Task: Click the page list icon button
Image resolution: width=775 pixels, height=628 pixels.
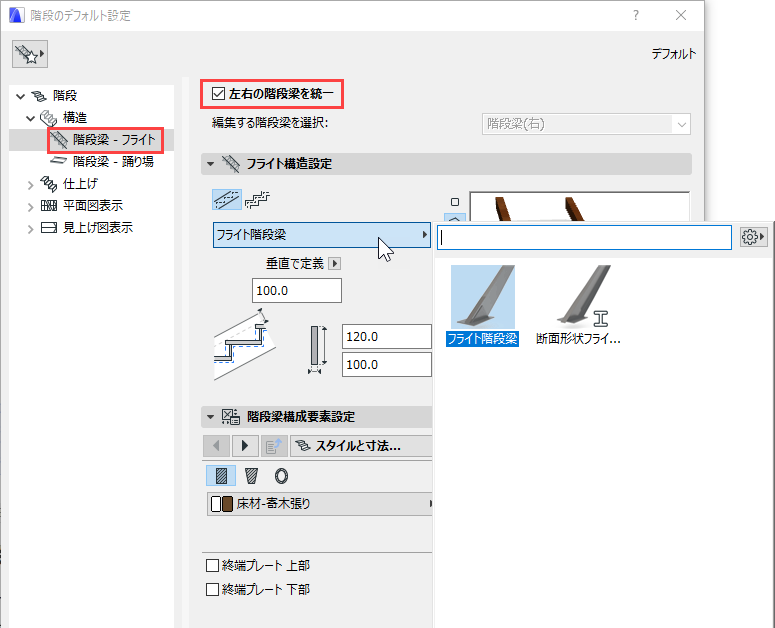Action: pos(274,446)
